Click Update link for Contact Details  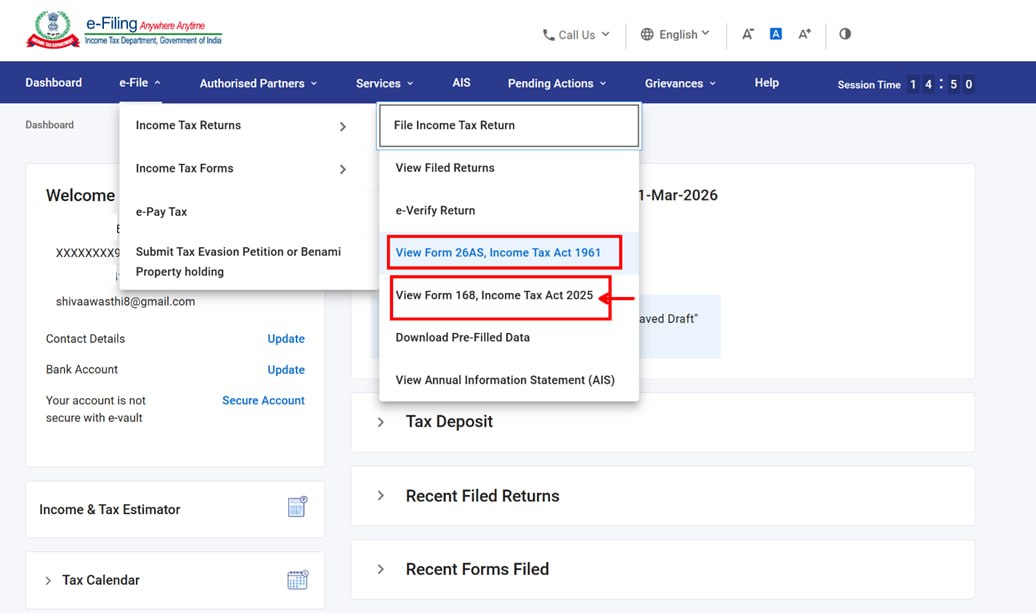(286, 339)
